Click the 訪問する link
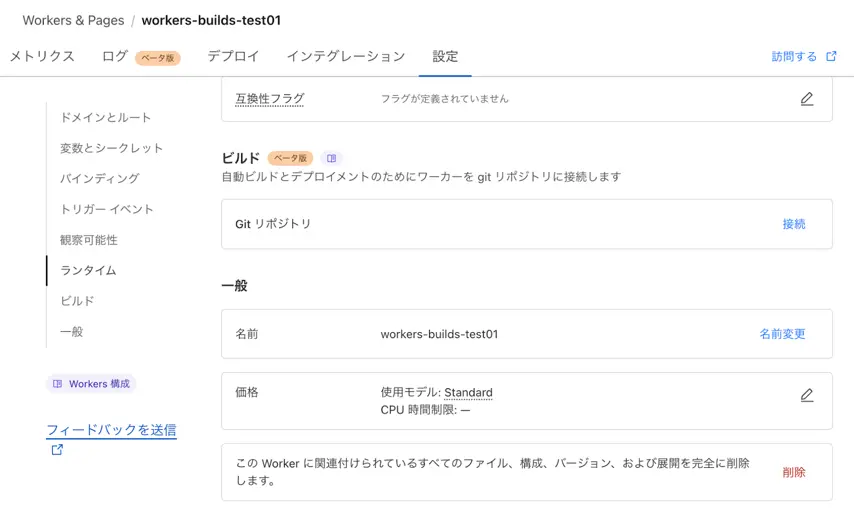The height and width of the screenshot is (510, 854). coord(794,56)
